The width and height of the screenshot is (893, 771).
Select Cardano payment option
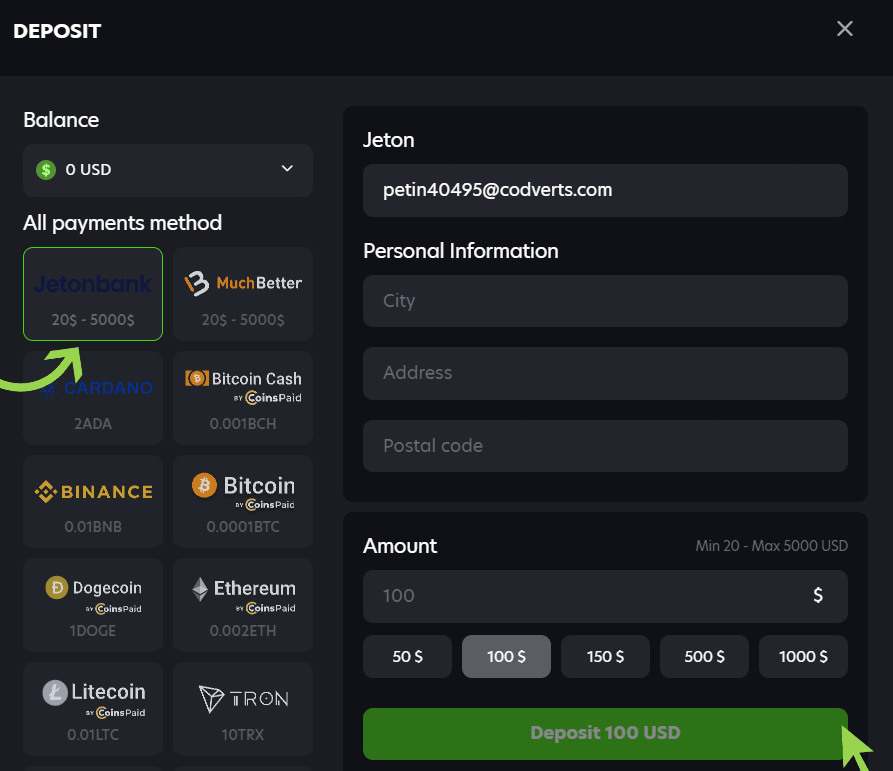[x=93, y=398]
